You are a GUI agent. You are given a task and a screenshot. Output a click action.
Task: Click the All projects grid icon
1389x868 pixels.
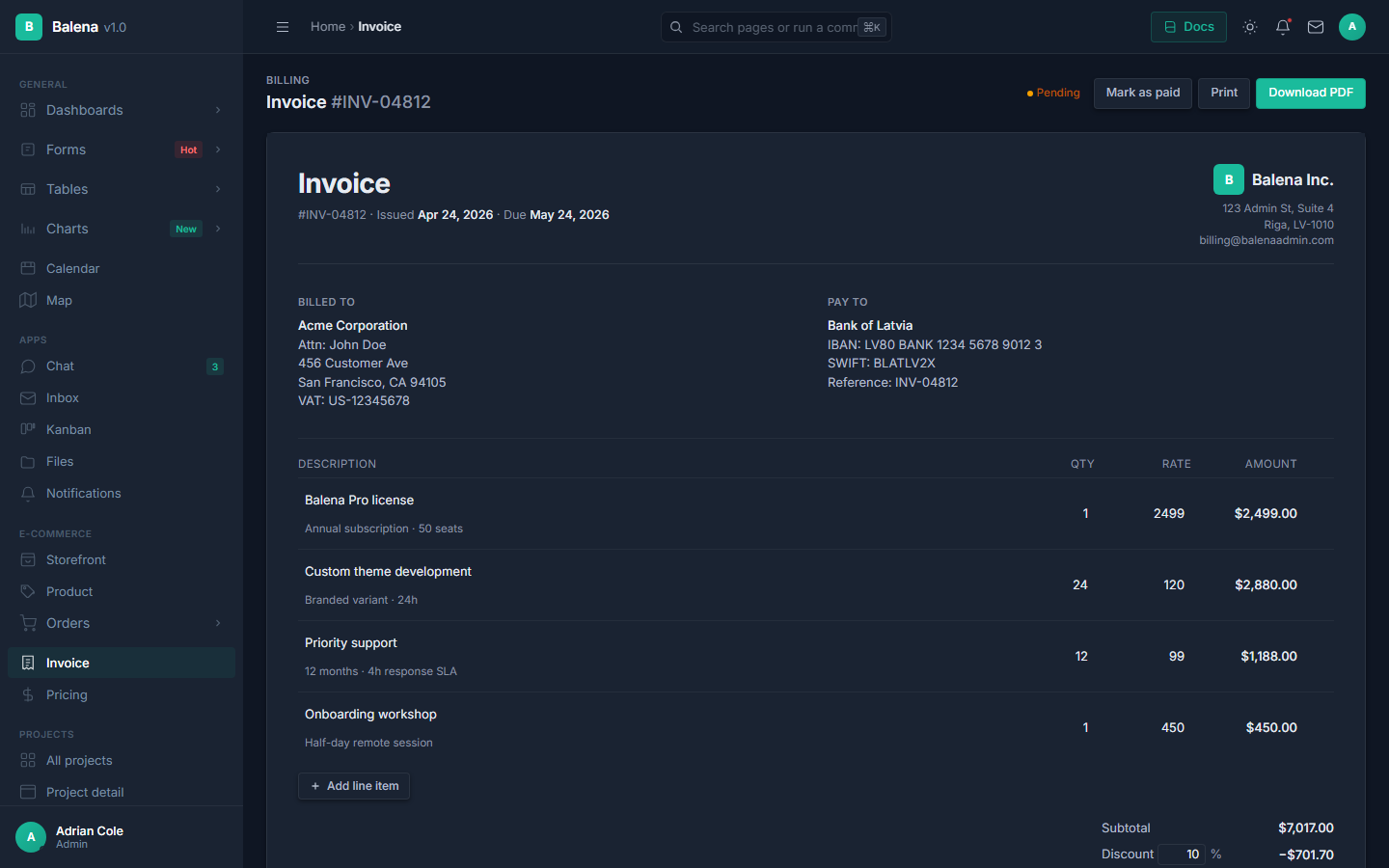[28, 760]
